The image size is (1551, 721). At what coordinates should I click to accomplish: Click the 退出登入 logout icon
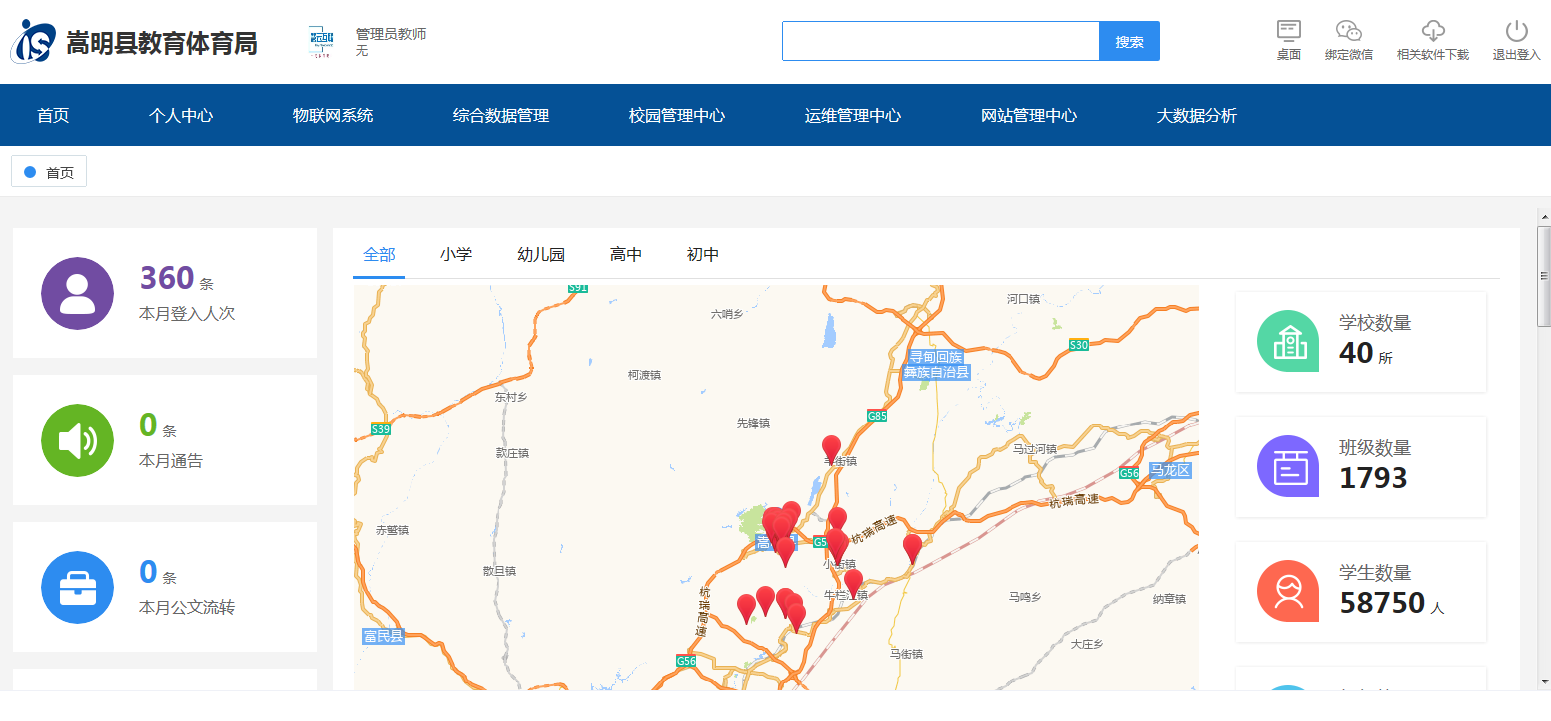tap(1515, 38)
